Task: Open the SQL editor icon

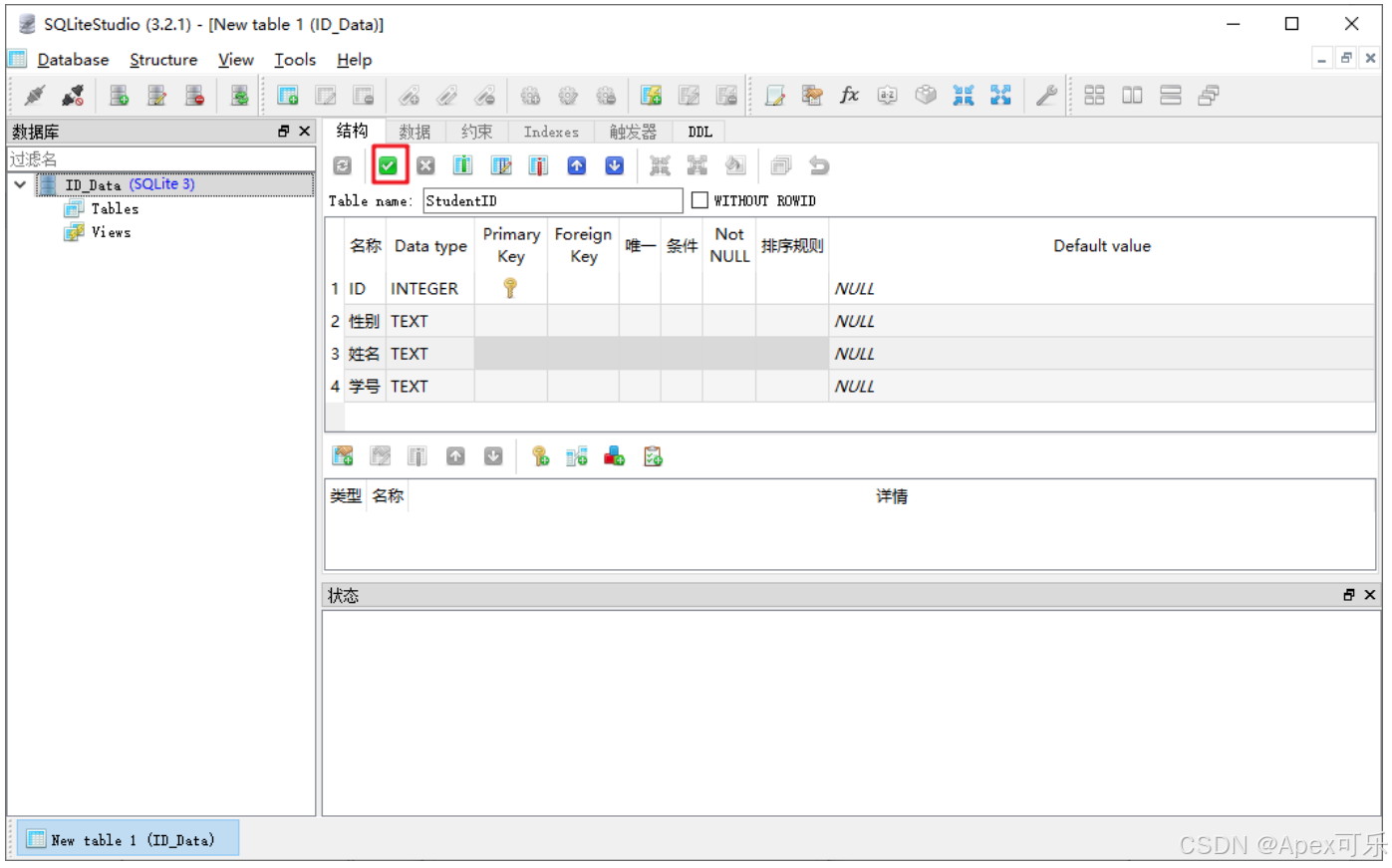Action: [x=774, y=96]
